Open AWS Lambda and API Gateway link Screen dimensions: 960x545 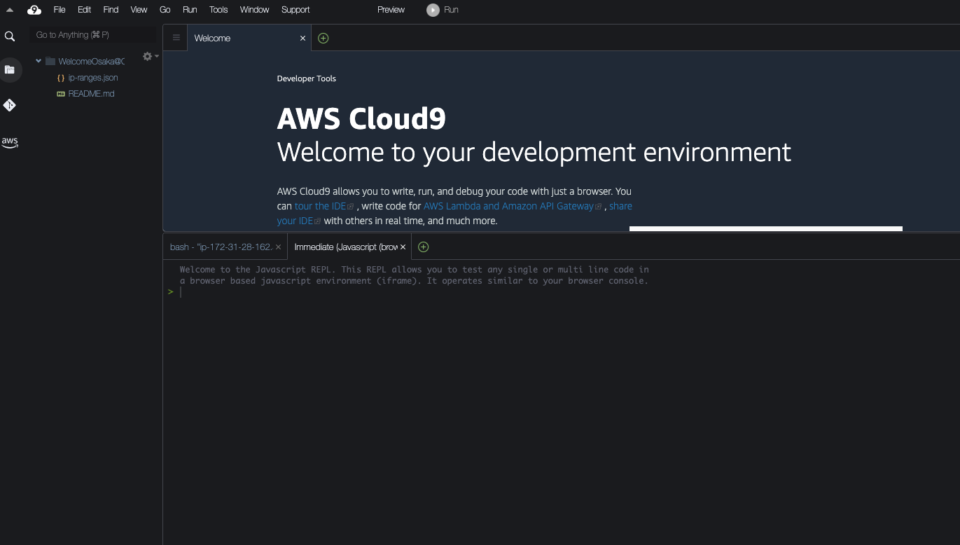click(x=508, y=206)
